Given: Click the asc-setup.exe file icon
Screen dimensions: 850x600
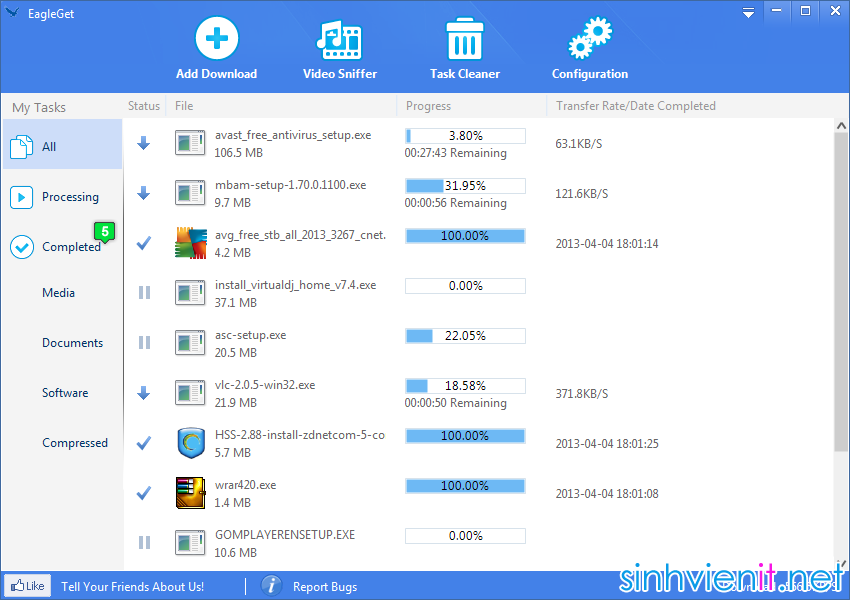Looking at the screenshot, I should tap(190, 343).
